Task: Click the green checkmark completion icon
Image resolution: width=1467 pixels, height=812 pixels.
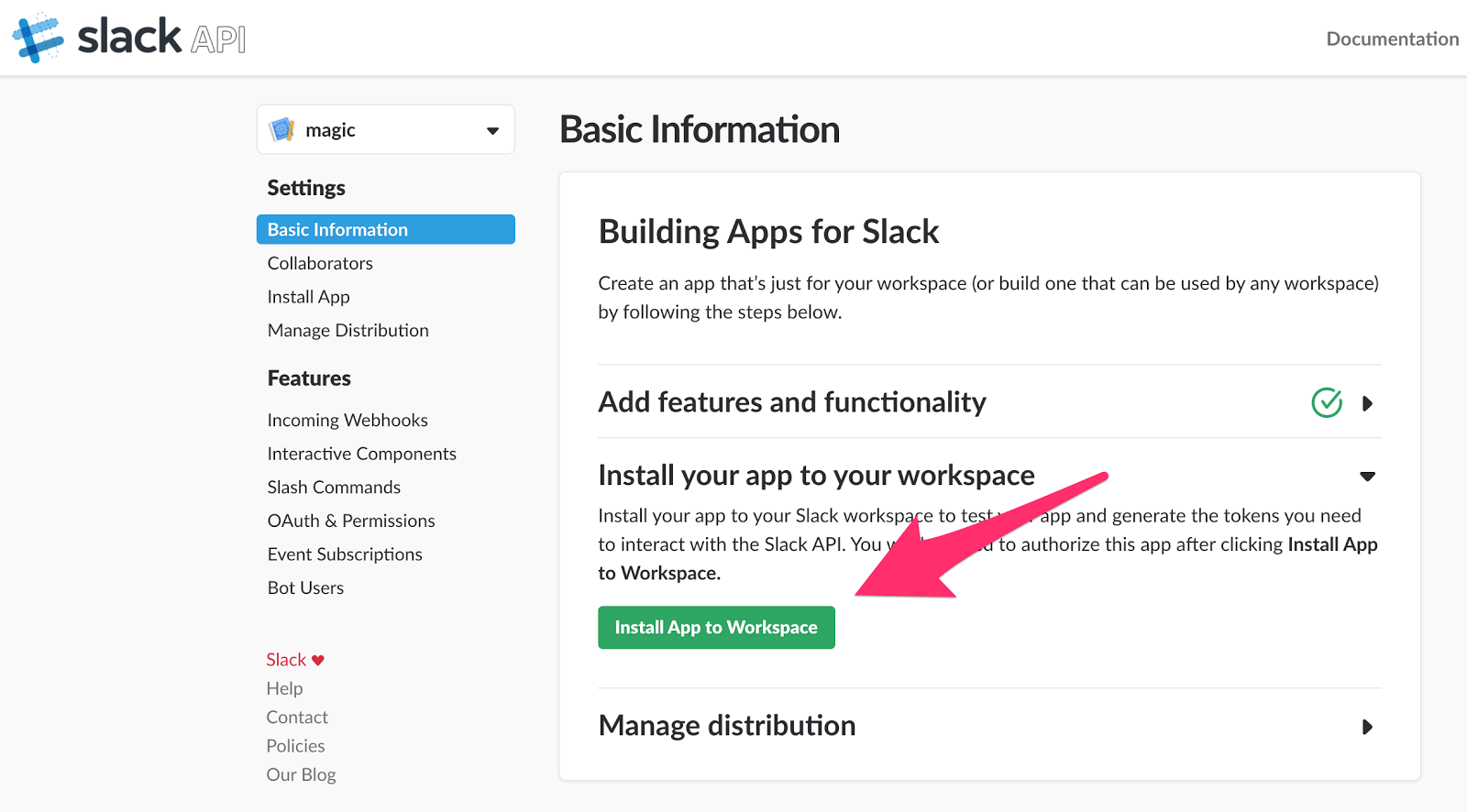Action: click(x=1327, y=402)
